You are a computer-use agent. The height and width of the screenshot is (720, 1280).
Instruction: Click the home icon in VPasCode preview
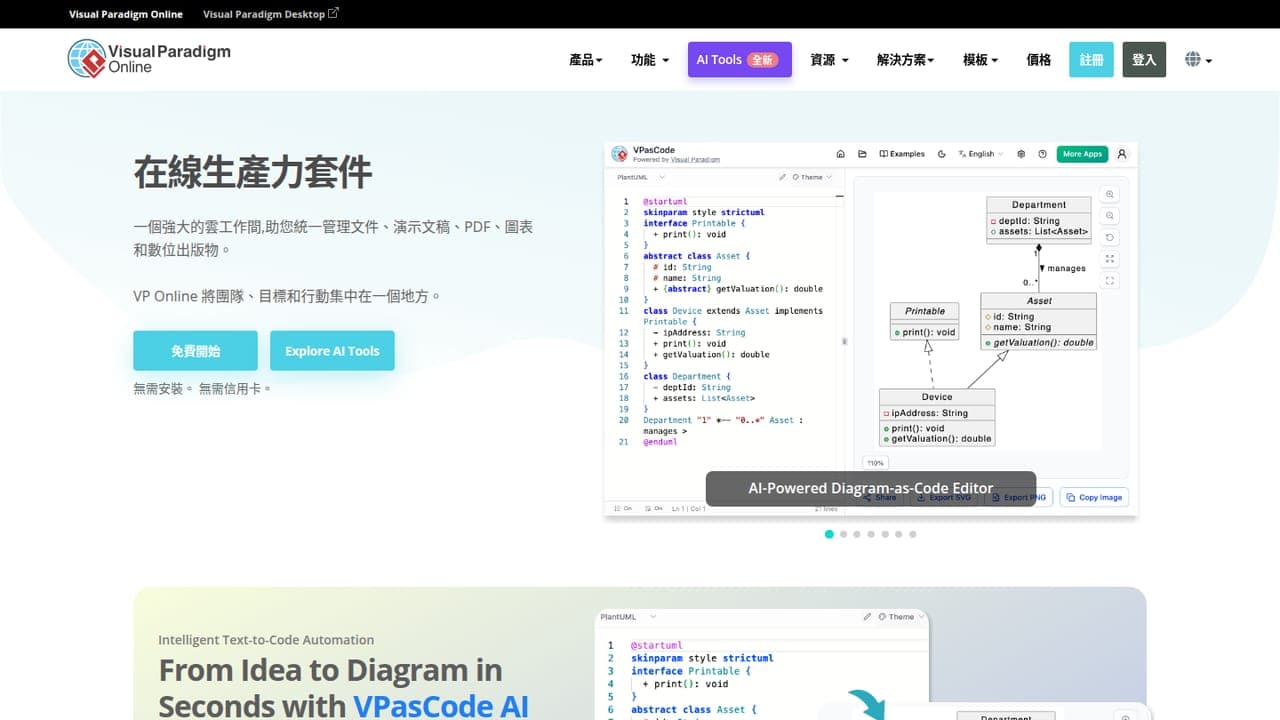tap(840, 154)
